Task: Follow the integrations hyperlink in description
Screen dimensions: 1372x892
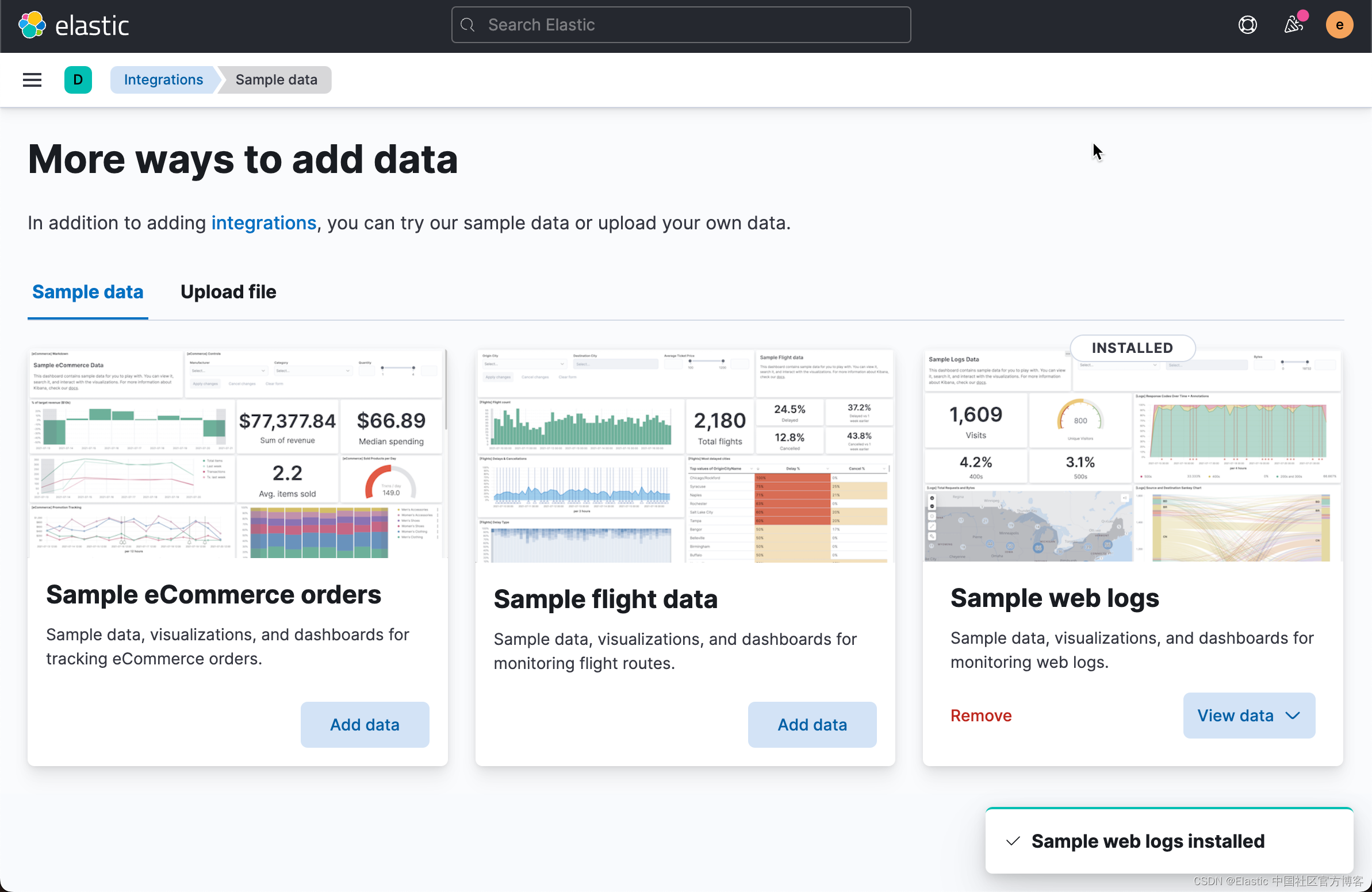Action: pyautogui.click(x=263, y=223)
